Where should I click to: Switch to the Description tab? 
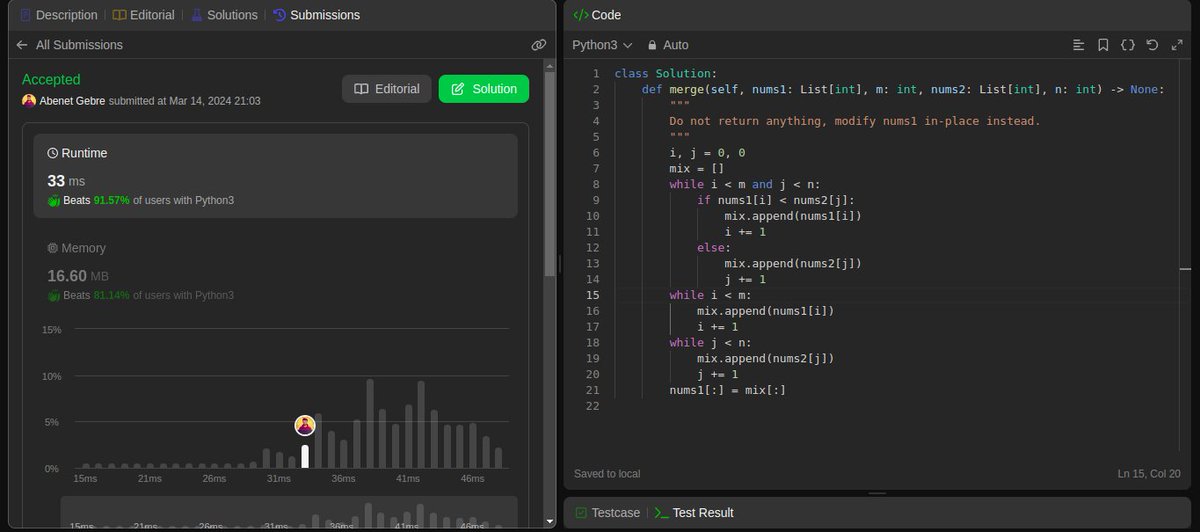coord(59,15)
